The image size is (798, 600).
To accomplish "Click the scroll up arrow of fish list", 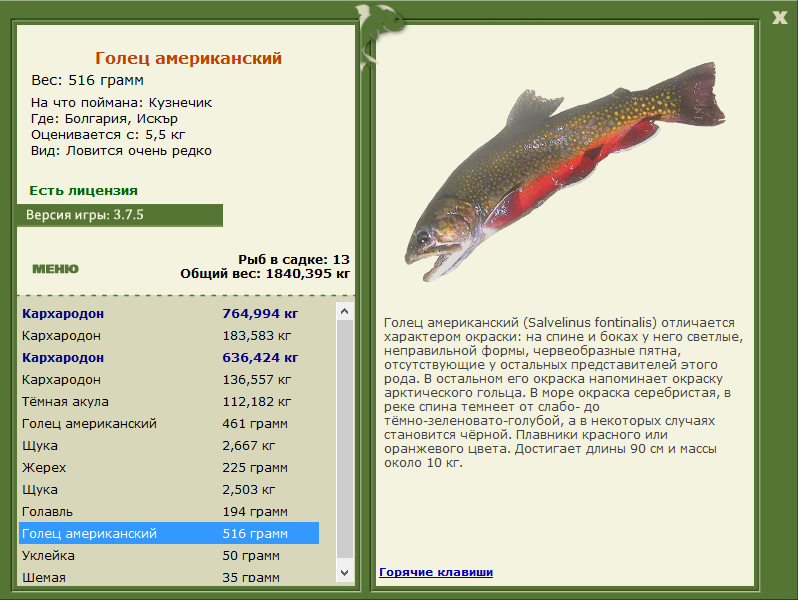I will (345, 311).
